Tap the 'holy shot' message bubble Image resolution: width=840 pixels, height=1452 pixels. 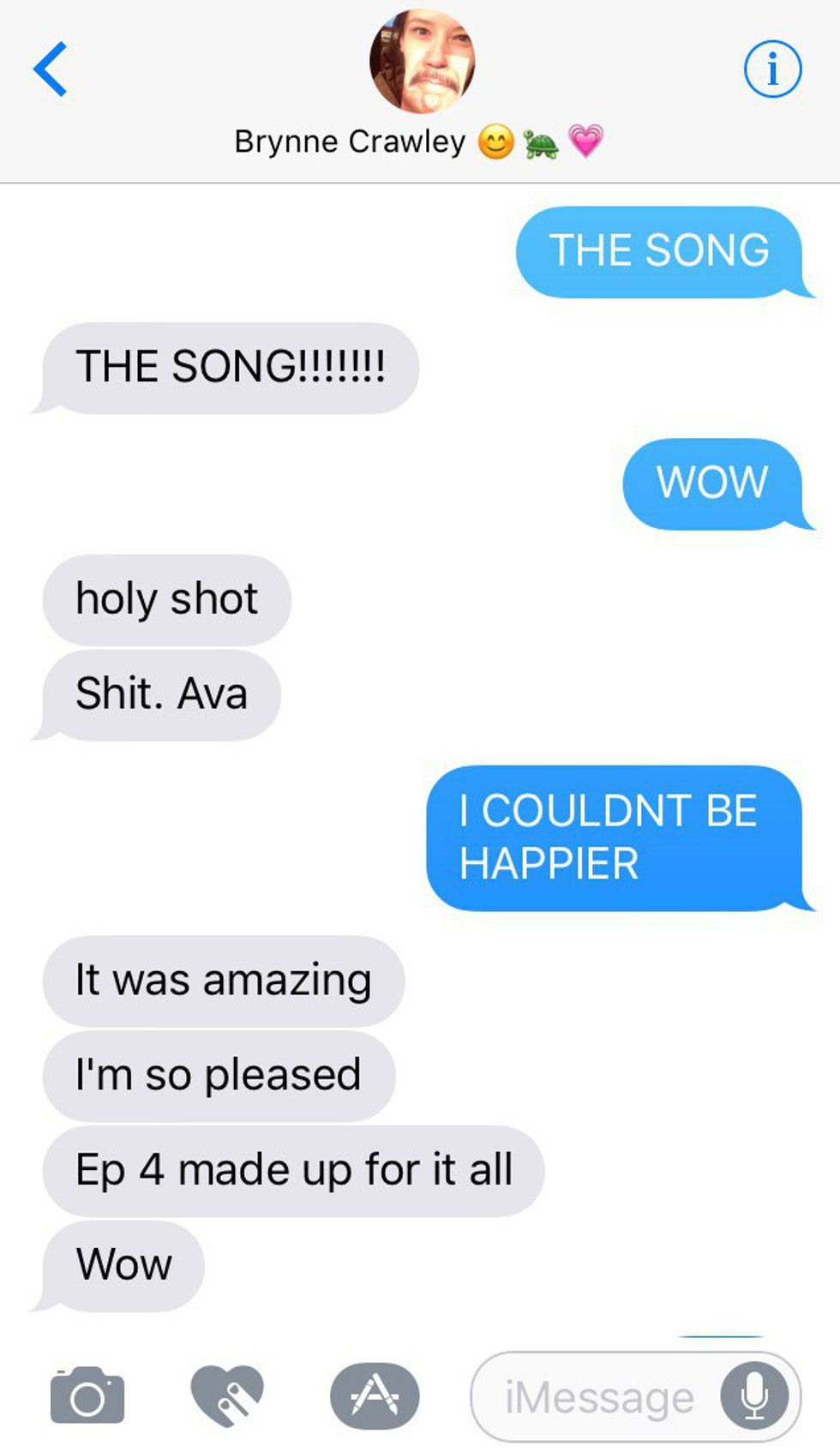[167, 599]
